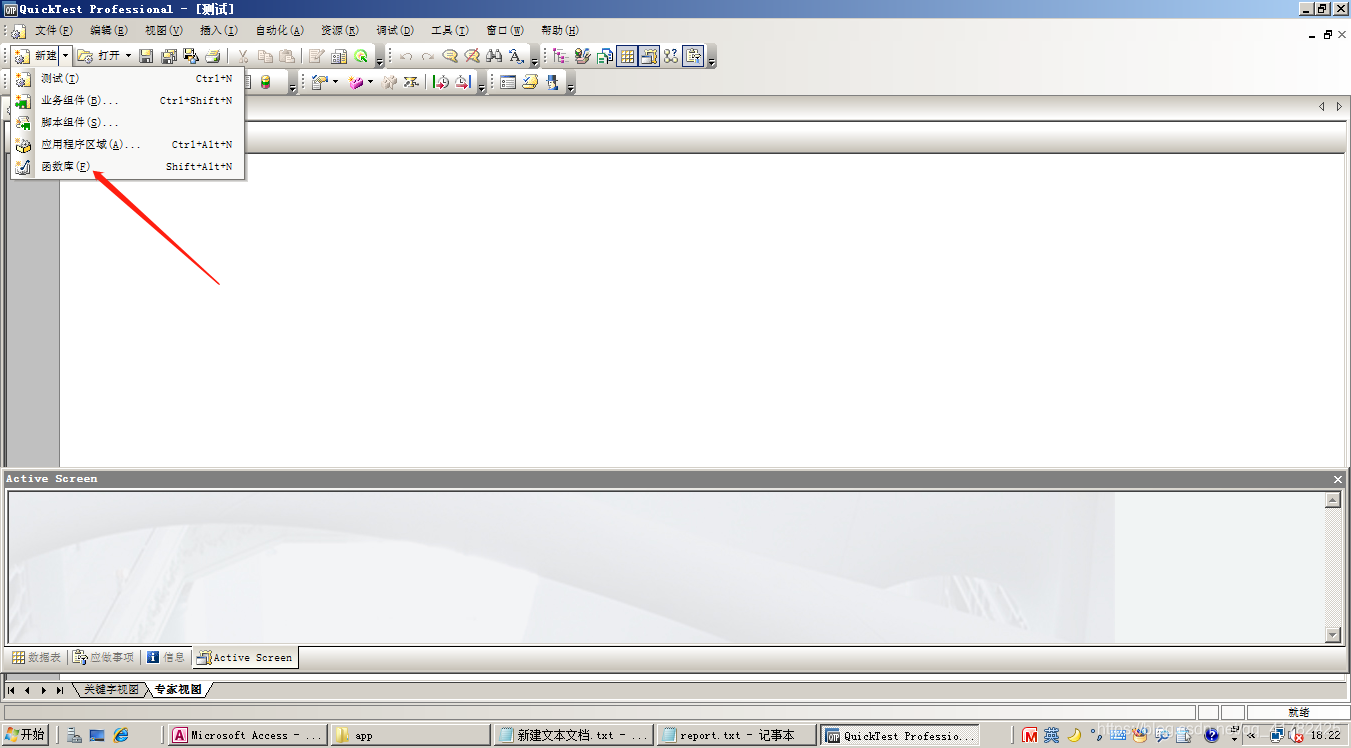Open the 文件(F) menu

coord(54,30)
